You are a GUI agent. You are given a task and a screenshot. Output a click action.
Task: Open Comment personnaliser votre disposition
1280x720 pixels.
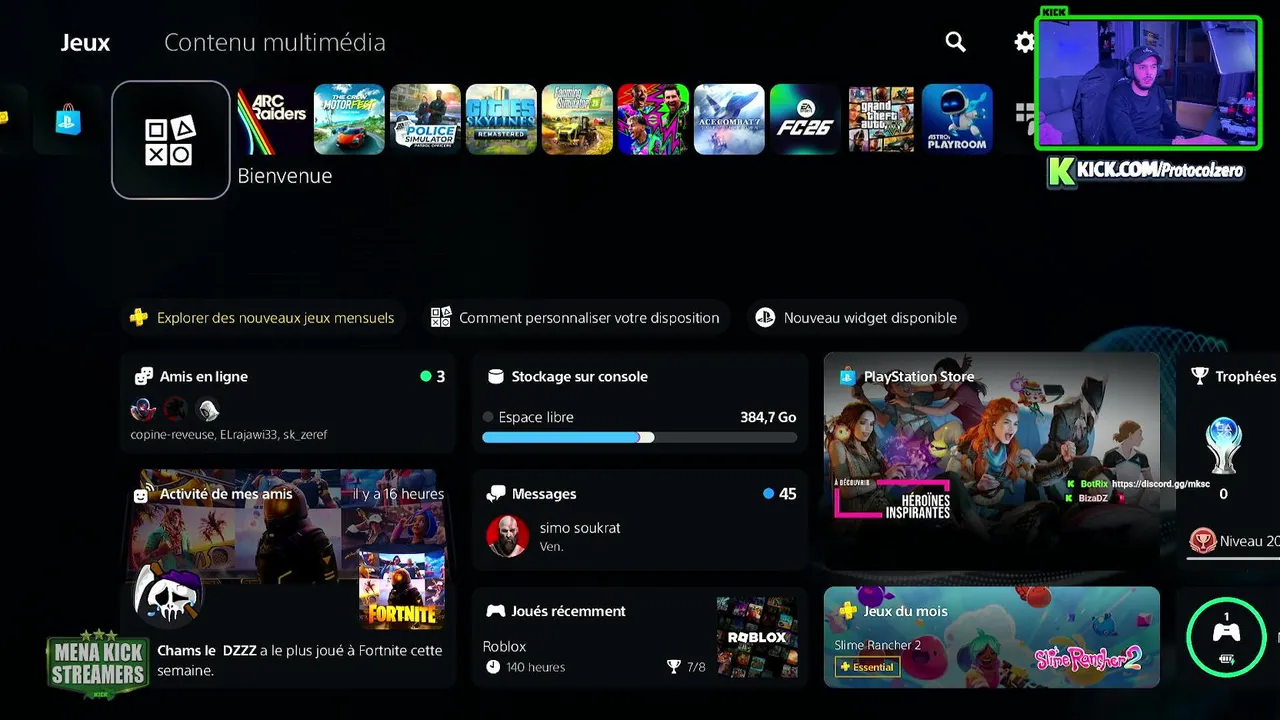[574, 318]
